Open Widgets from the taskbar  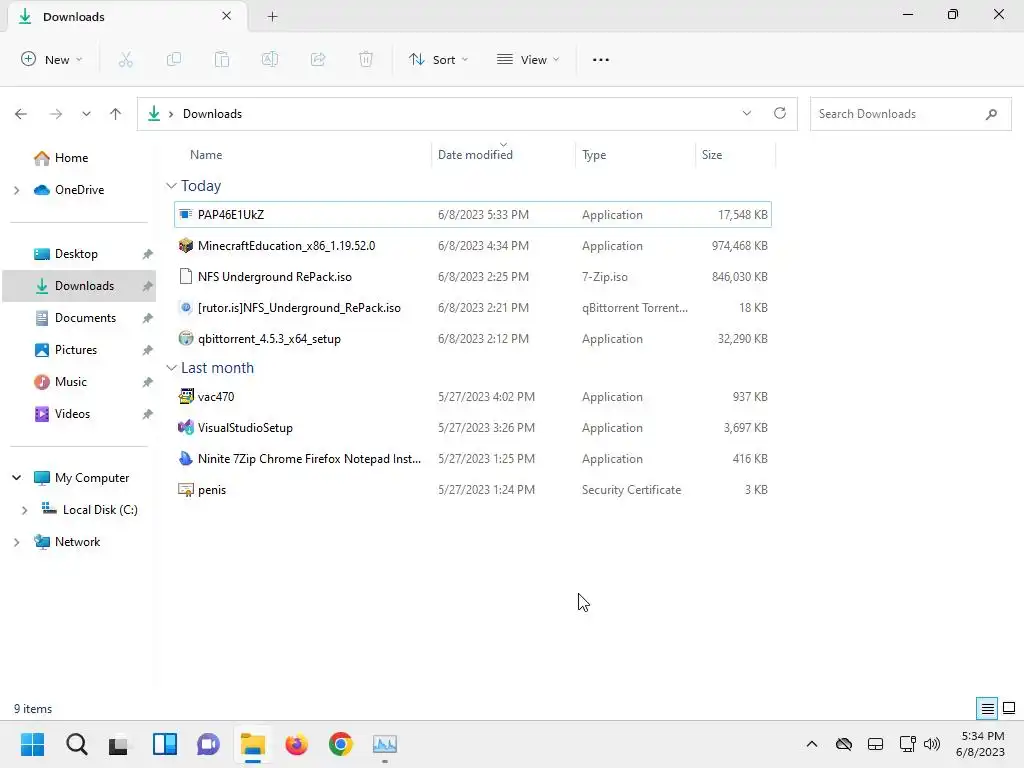[165, 744]
